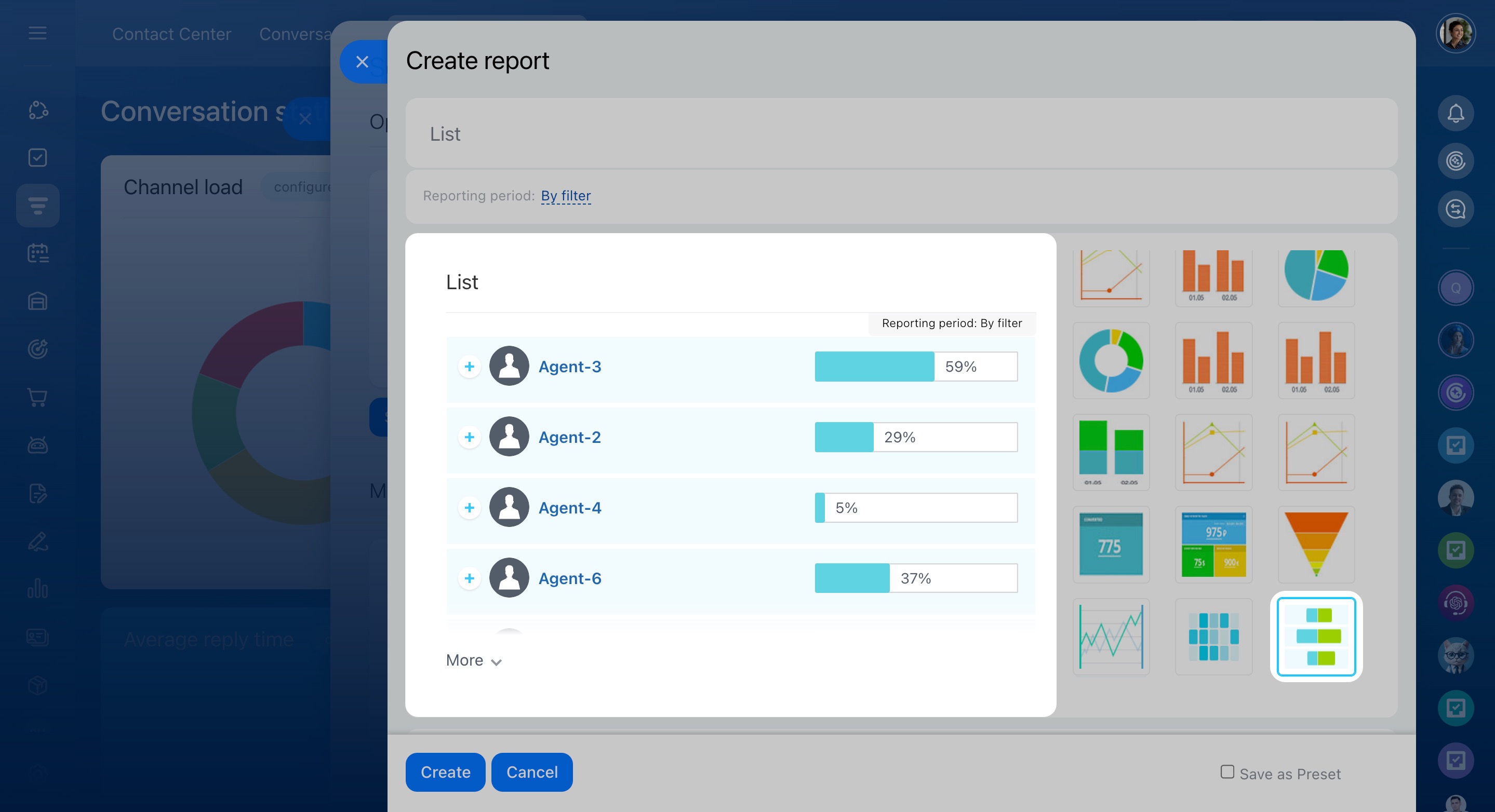Pick the single number 775 widget type

[x=1111, y=544]
